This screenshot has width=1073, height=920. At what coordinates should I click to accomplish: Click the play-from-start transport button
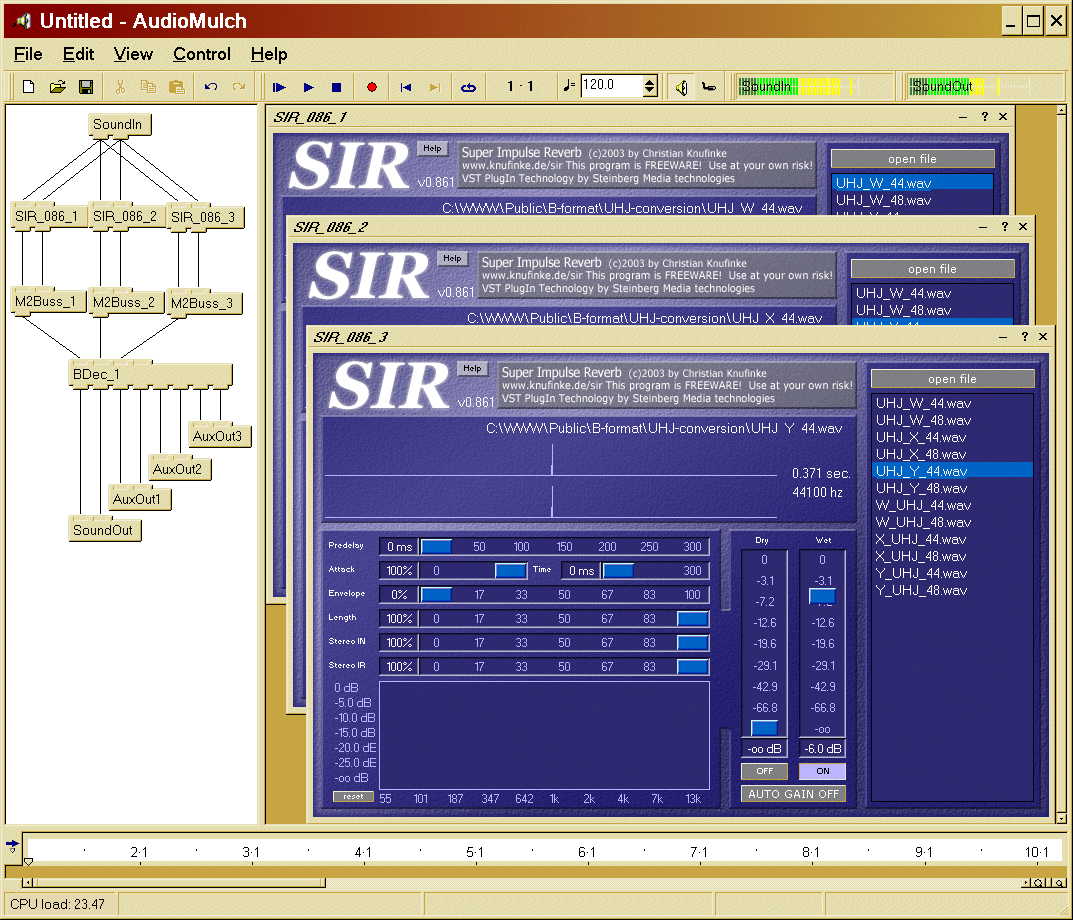[x=279, y=87]
